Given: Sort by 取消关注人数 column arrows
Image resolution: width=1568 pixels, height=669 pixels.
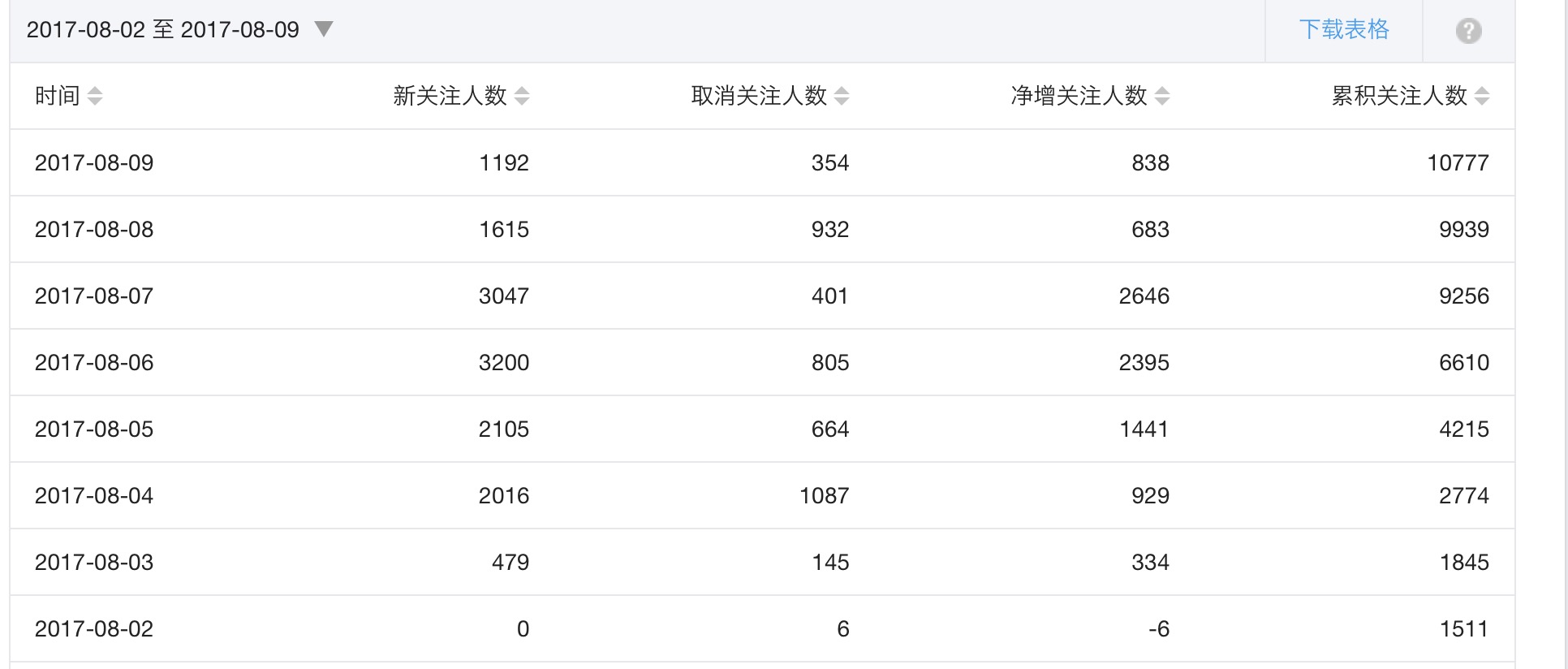Looking at the screenshot, I should [x=842, y=96].
